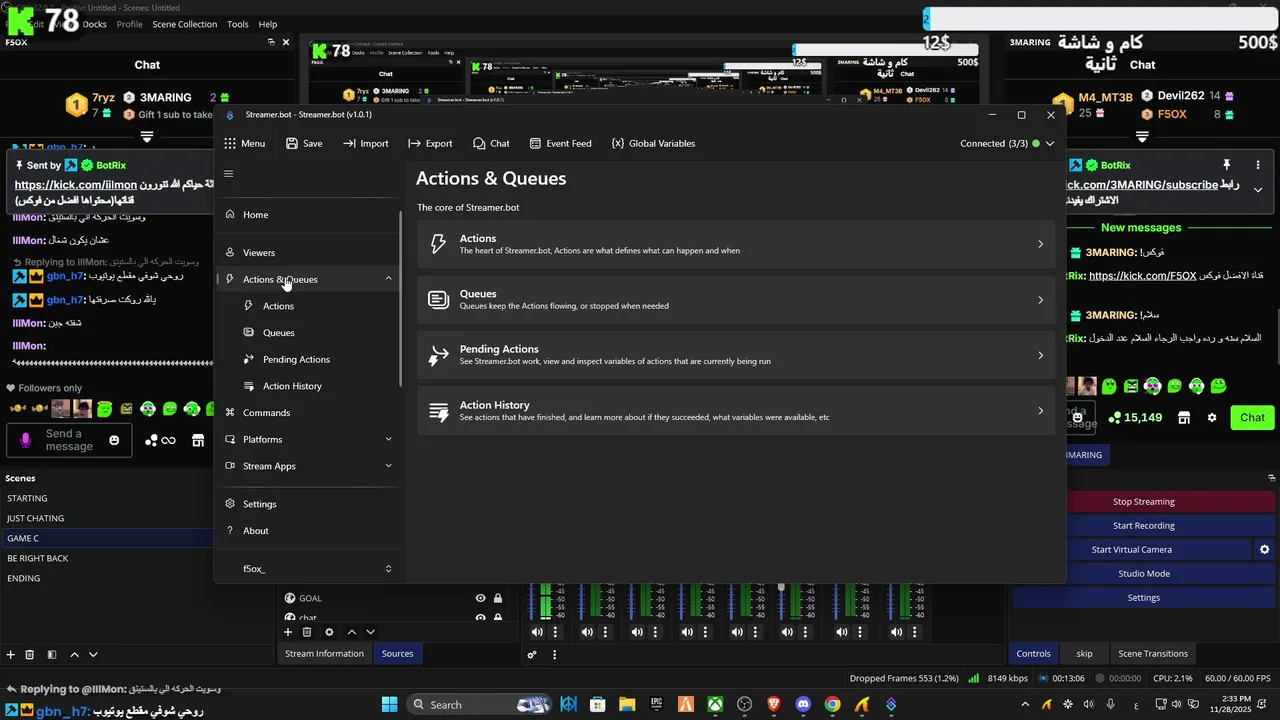Click the Queues card arrow

click(x=1040, y=300)
